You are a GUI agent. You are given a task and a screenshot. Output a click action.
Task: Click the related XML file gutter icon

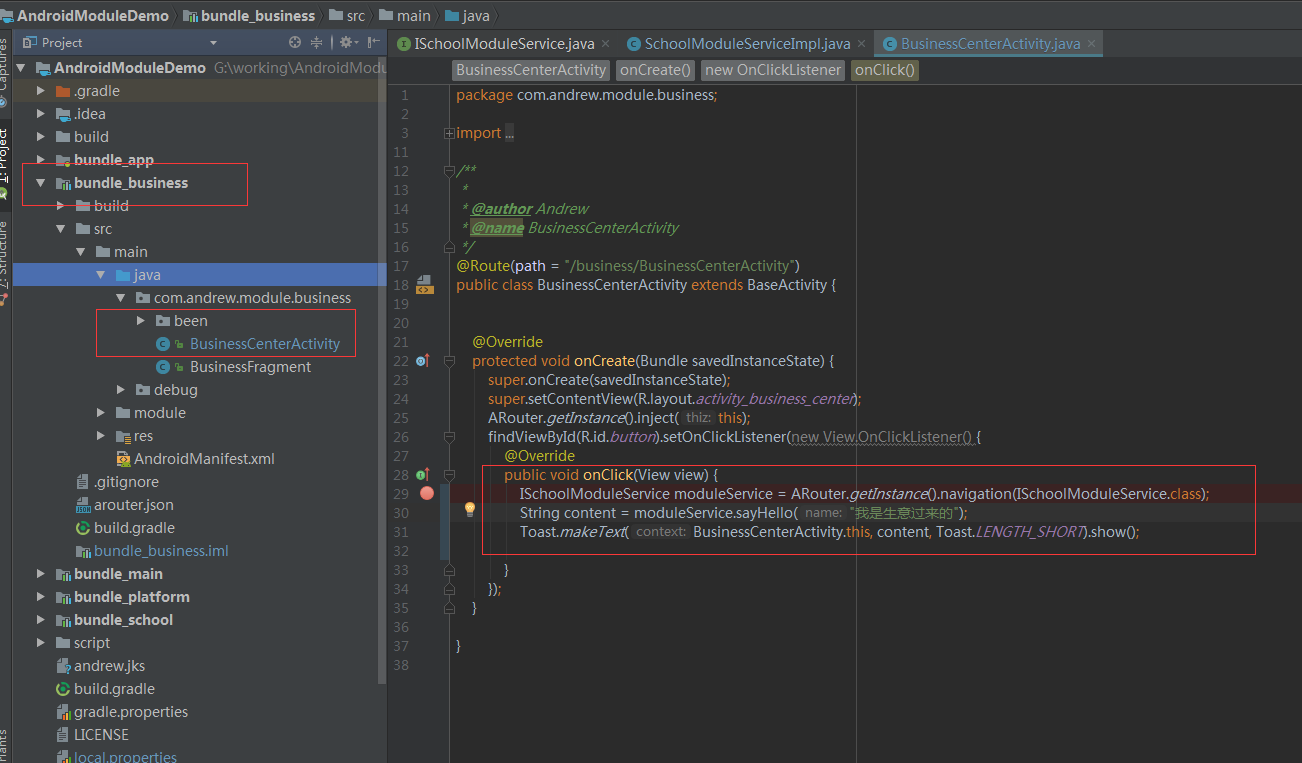424,285
